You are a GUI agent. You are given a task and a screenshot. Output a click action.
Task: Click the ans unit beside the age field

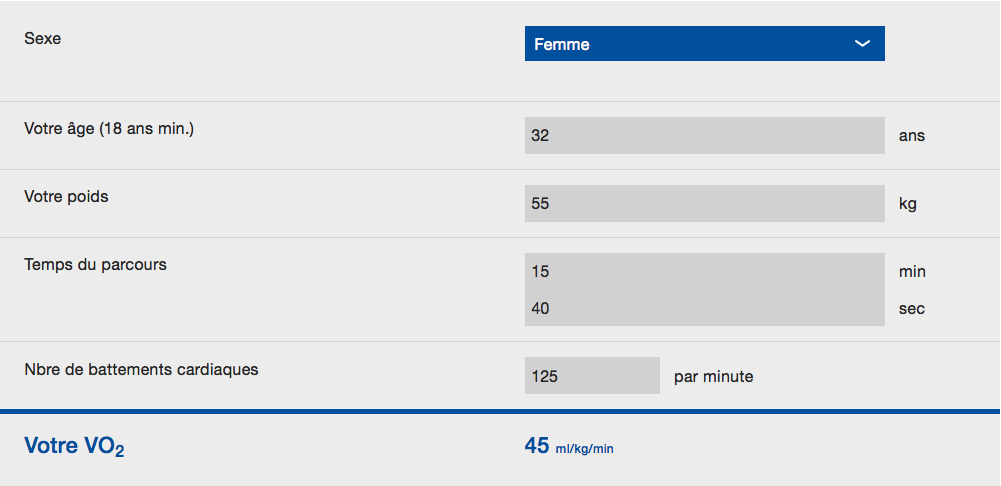pyautogui.click(x=912, y=136)
